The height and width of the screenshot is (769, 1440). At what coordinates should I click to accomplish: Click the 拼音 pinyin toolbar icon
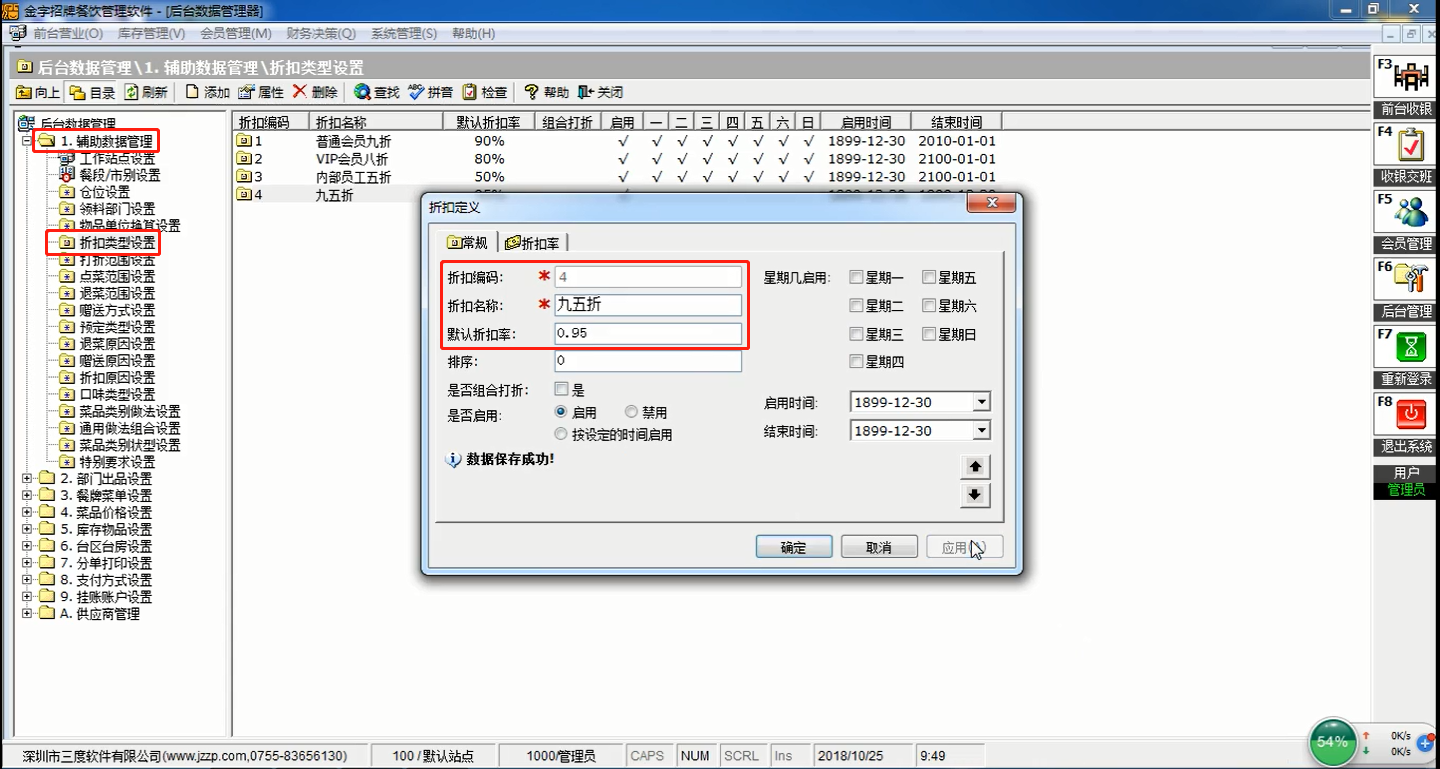click(416, 93)
